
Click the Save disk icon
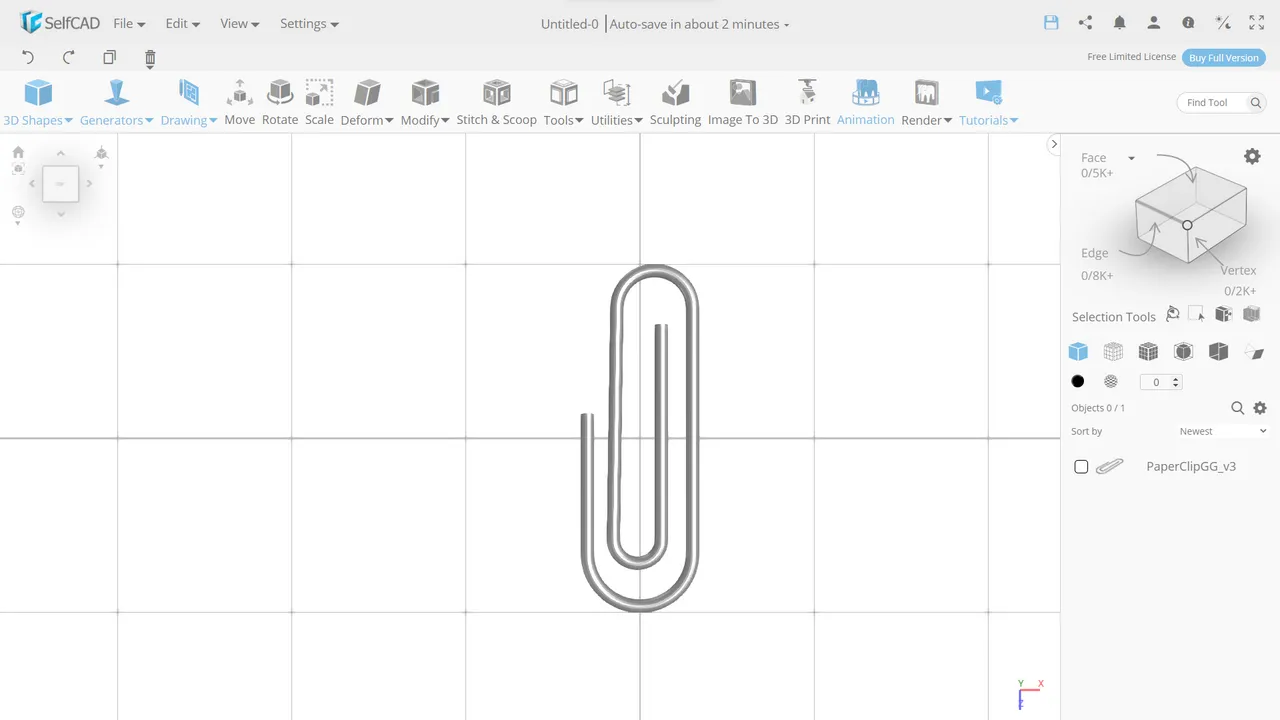pos(1051,22)
